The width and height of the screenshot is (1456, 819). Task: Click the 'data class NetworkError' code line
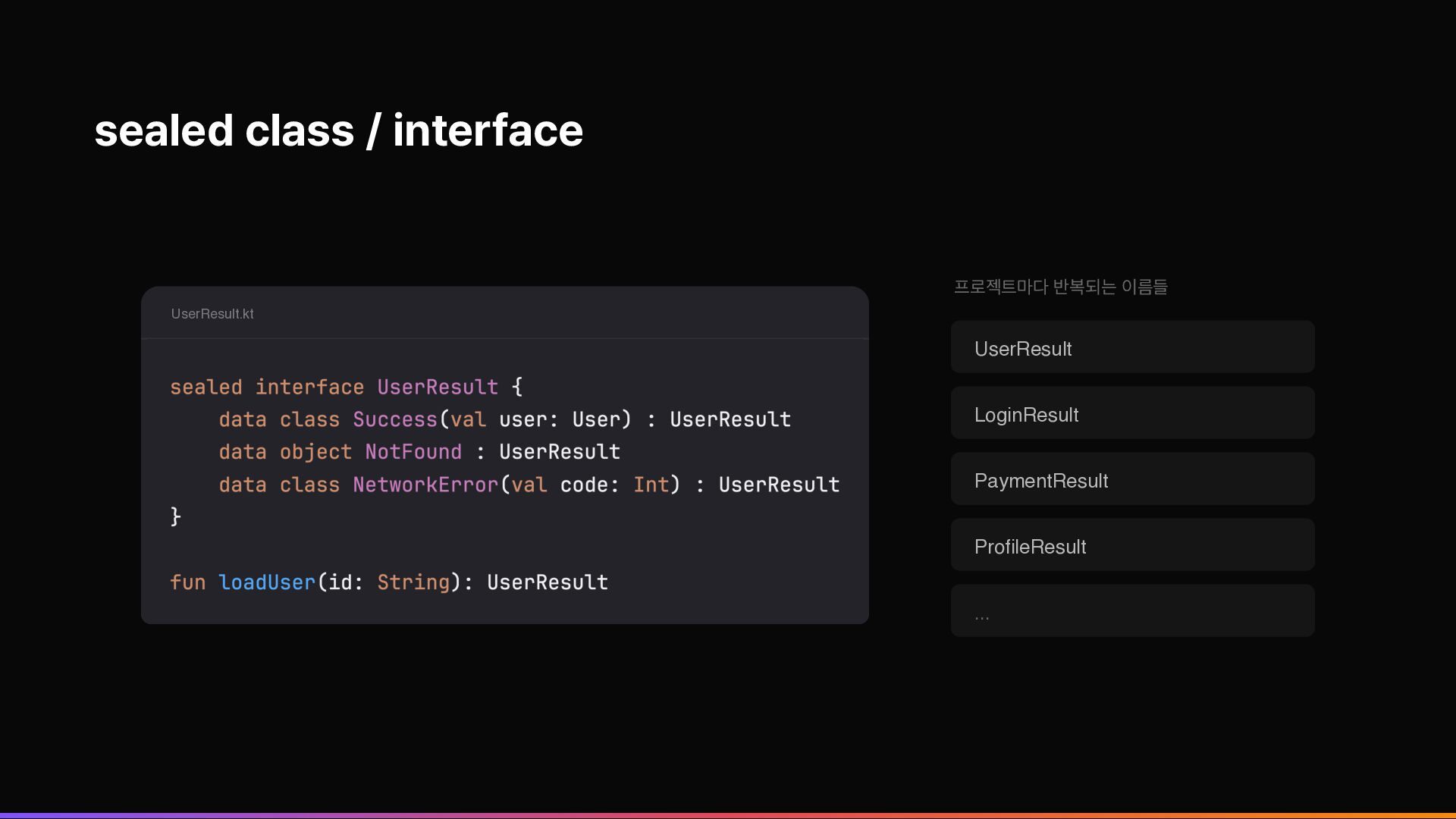pos(529,485)
